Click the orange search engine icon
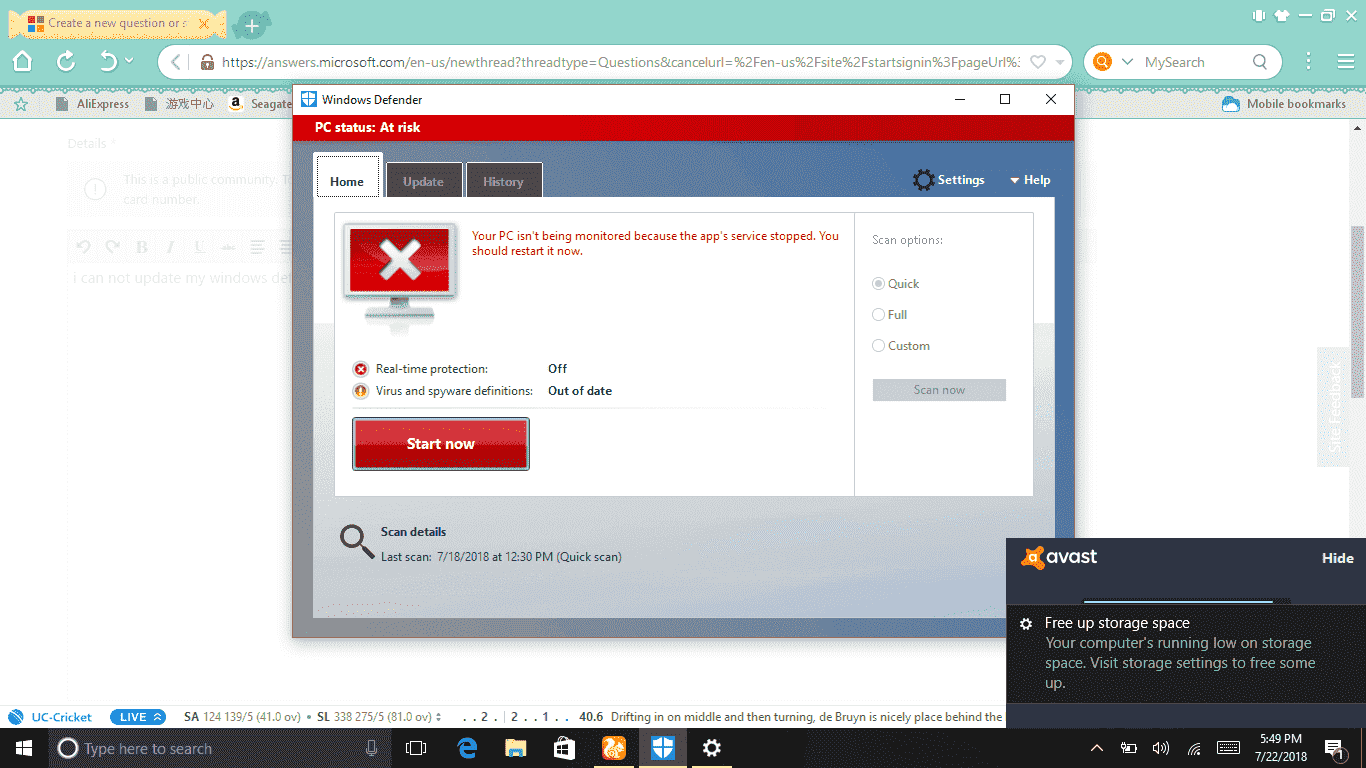The height and width of the screenshot is (768, 1366). point(1102,62)
